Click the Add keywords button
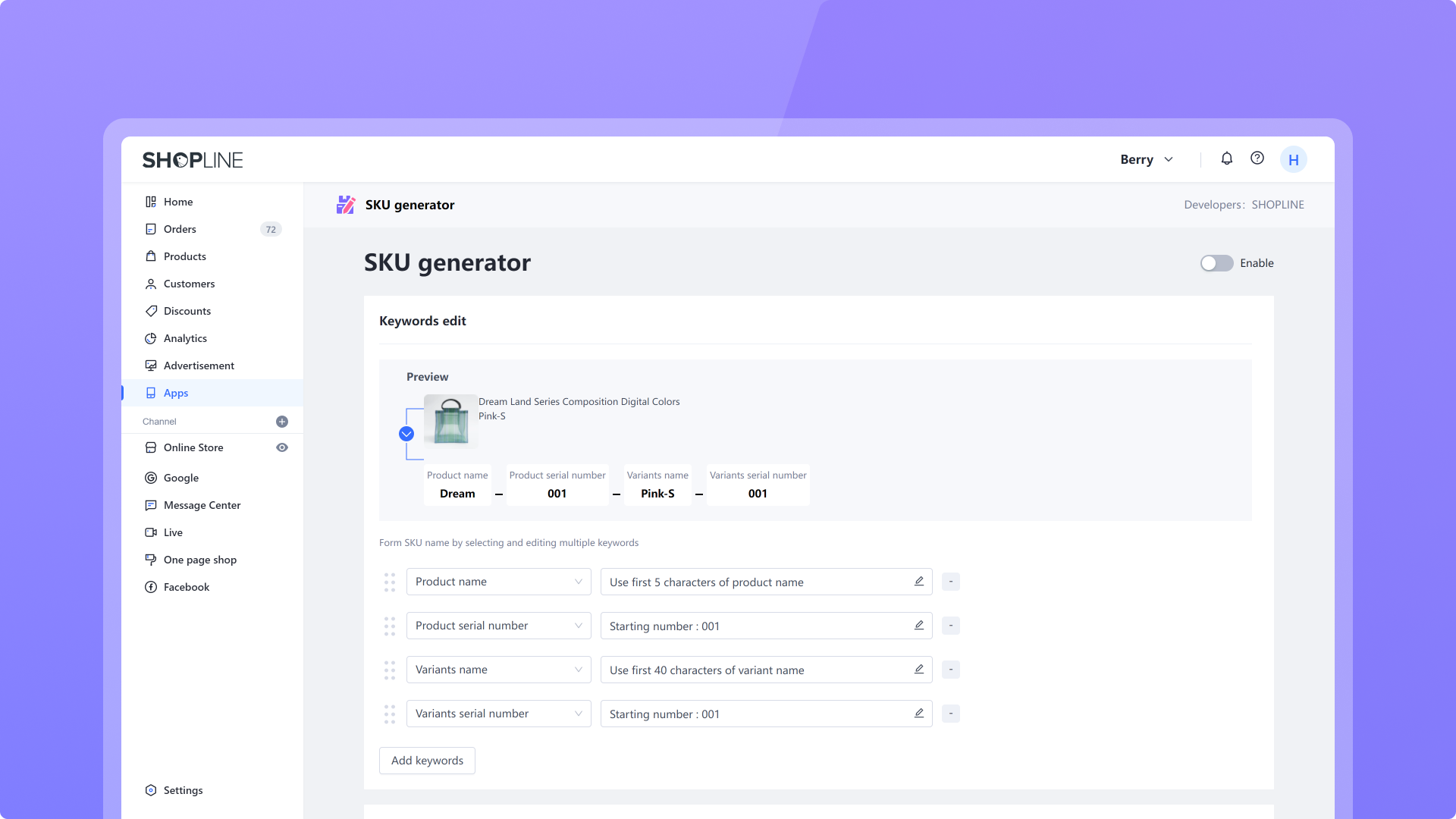Image resolution: width=1456 pixels, height=819 pixels. 427,761
